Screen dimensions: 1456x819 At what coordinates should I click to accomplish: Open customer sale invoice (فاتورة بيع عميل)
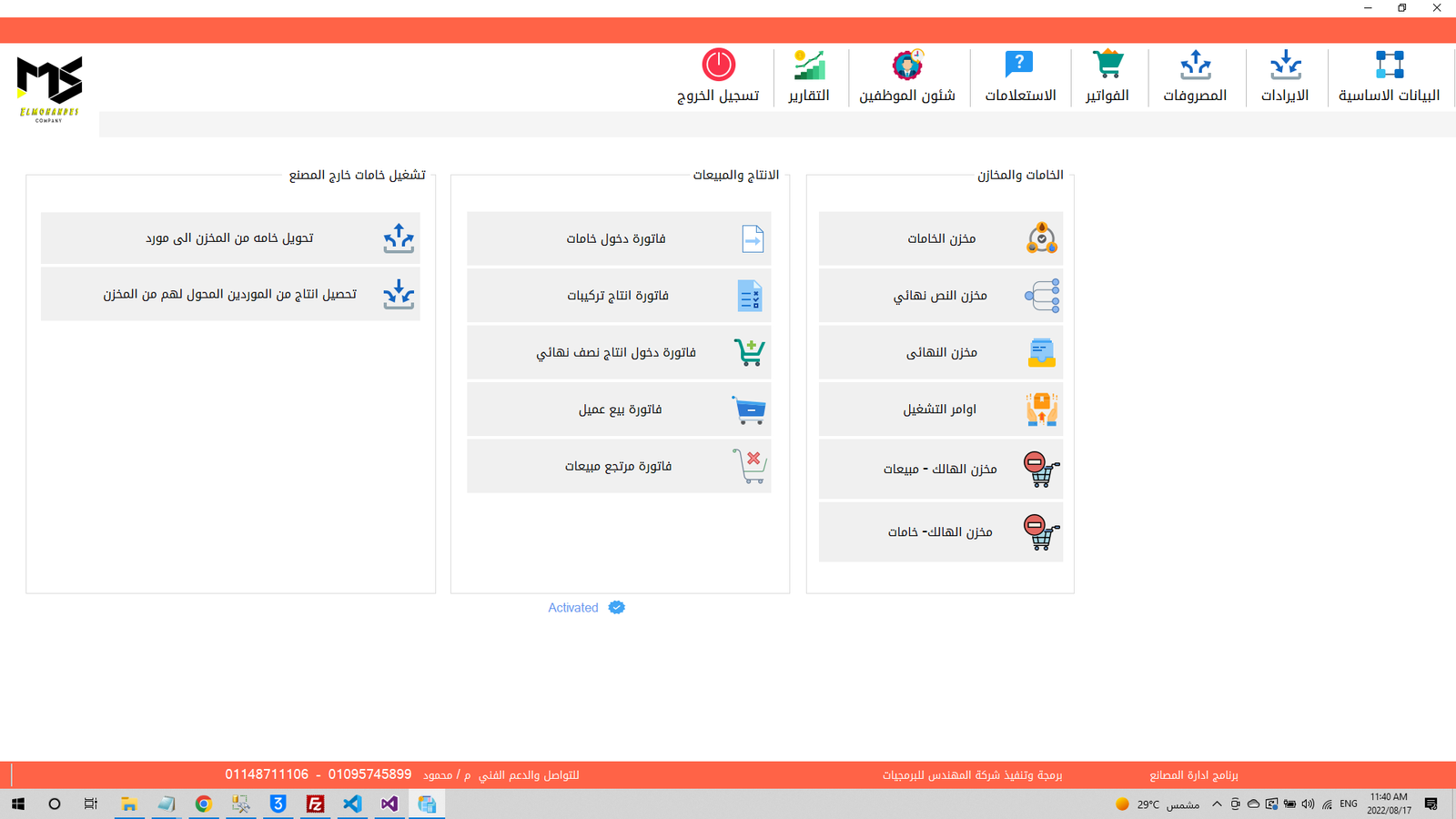(619, 409)
